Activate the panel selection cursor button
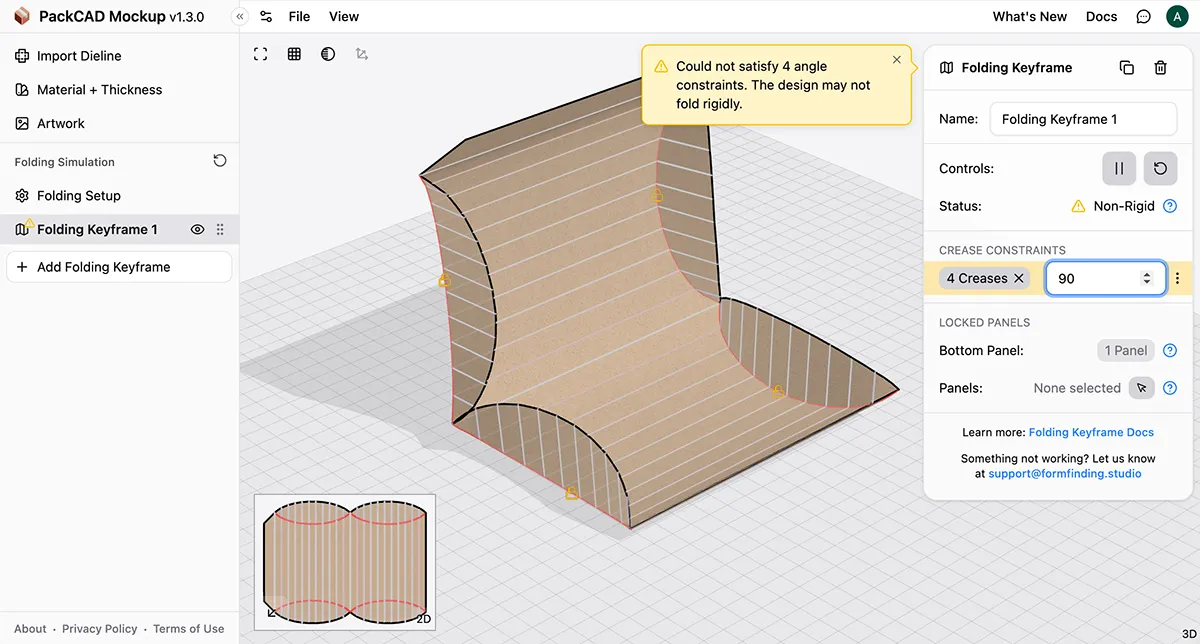 (x=1141, y=388)
